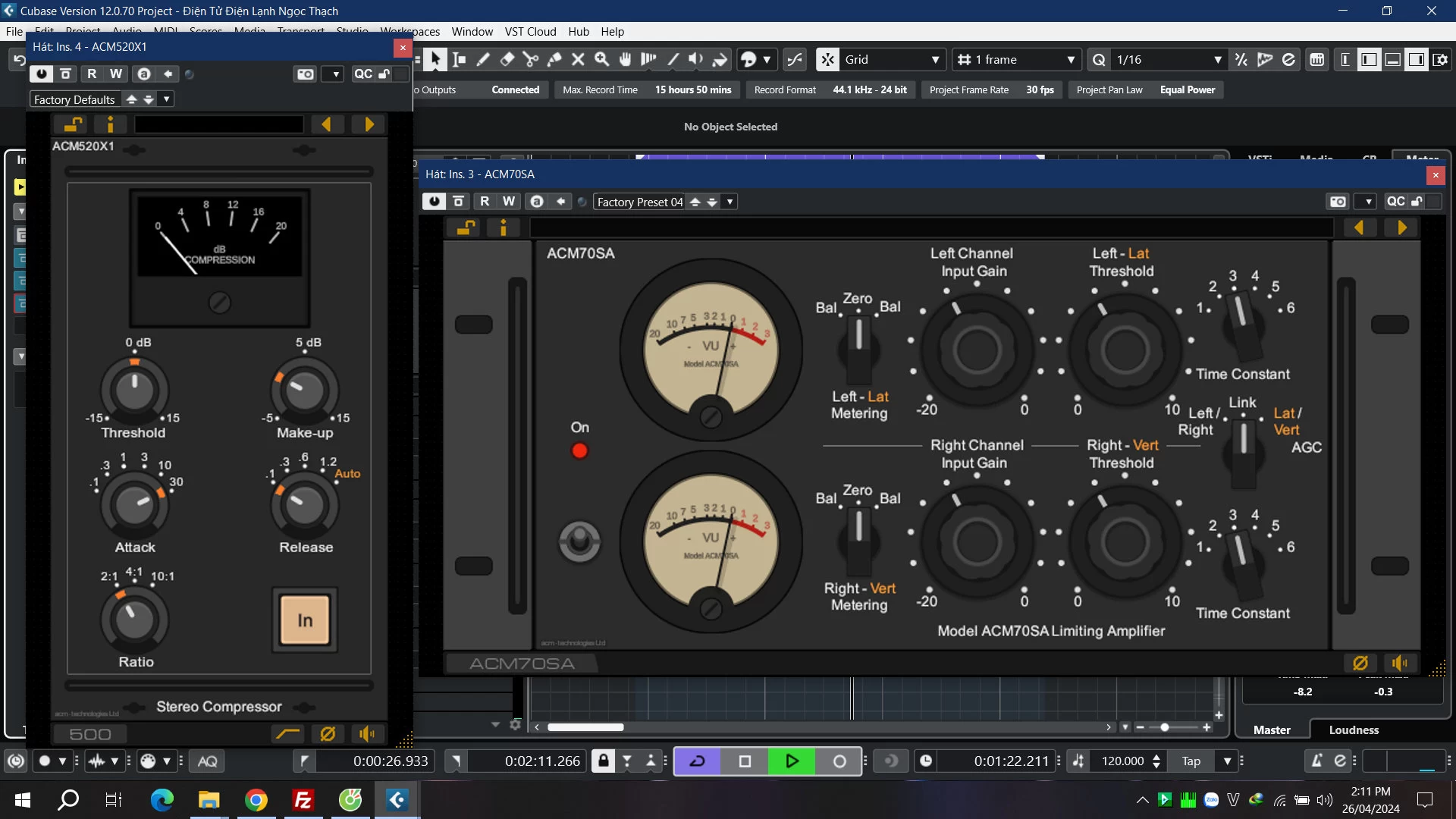
Task: Select the Transport menu item
Action: point(299,31)
